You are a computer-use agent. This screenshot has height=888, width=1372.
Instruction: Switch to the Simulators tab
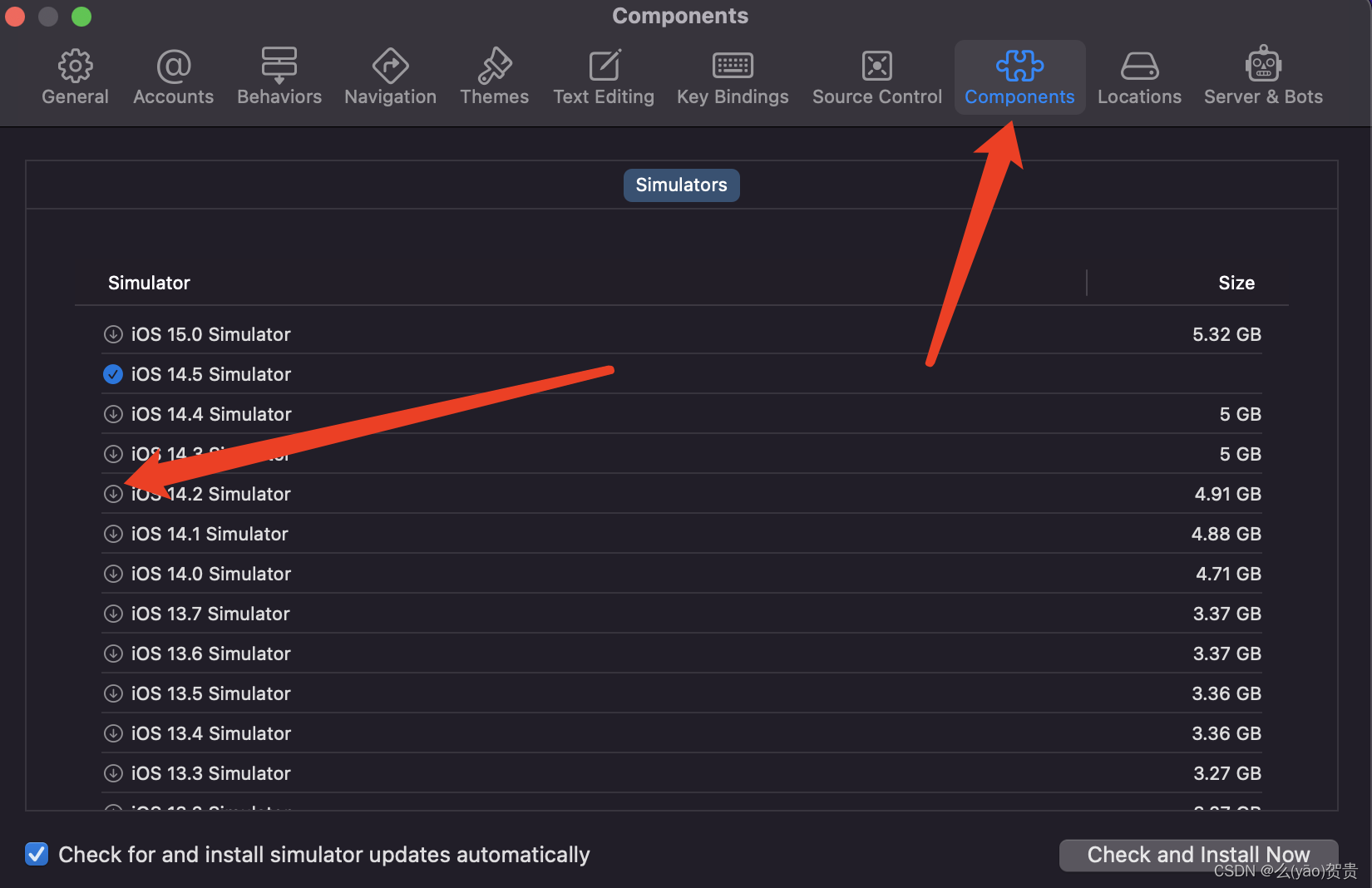[681, 185]
